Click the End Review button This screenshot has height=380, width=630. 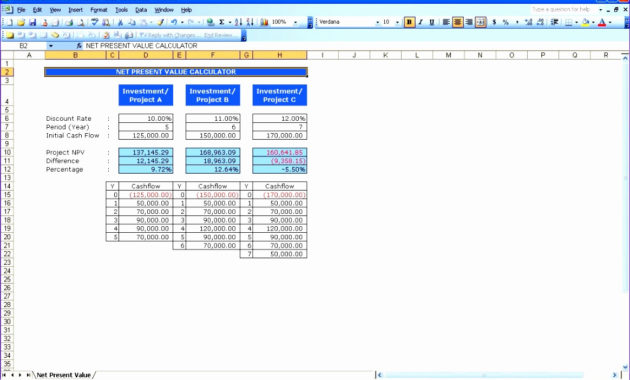[218, 35]
